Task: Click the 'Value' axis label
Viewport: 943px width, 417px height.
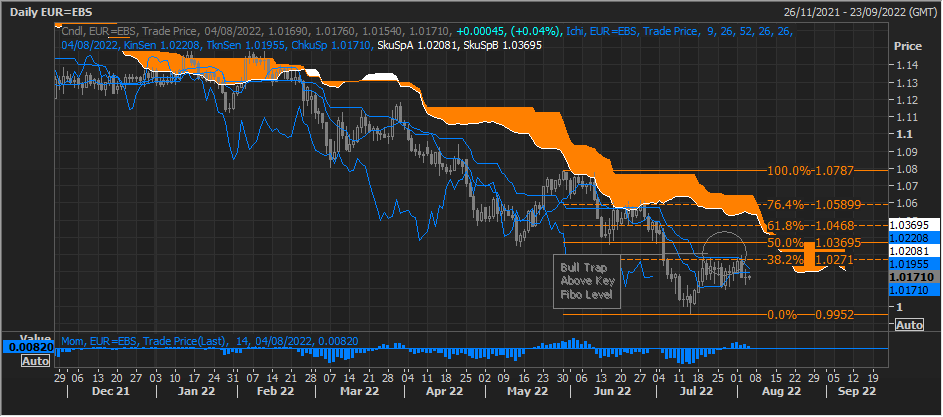Action: tap(34, 337)
